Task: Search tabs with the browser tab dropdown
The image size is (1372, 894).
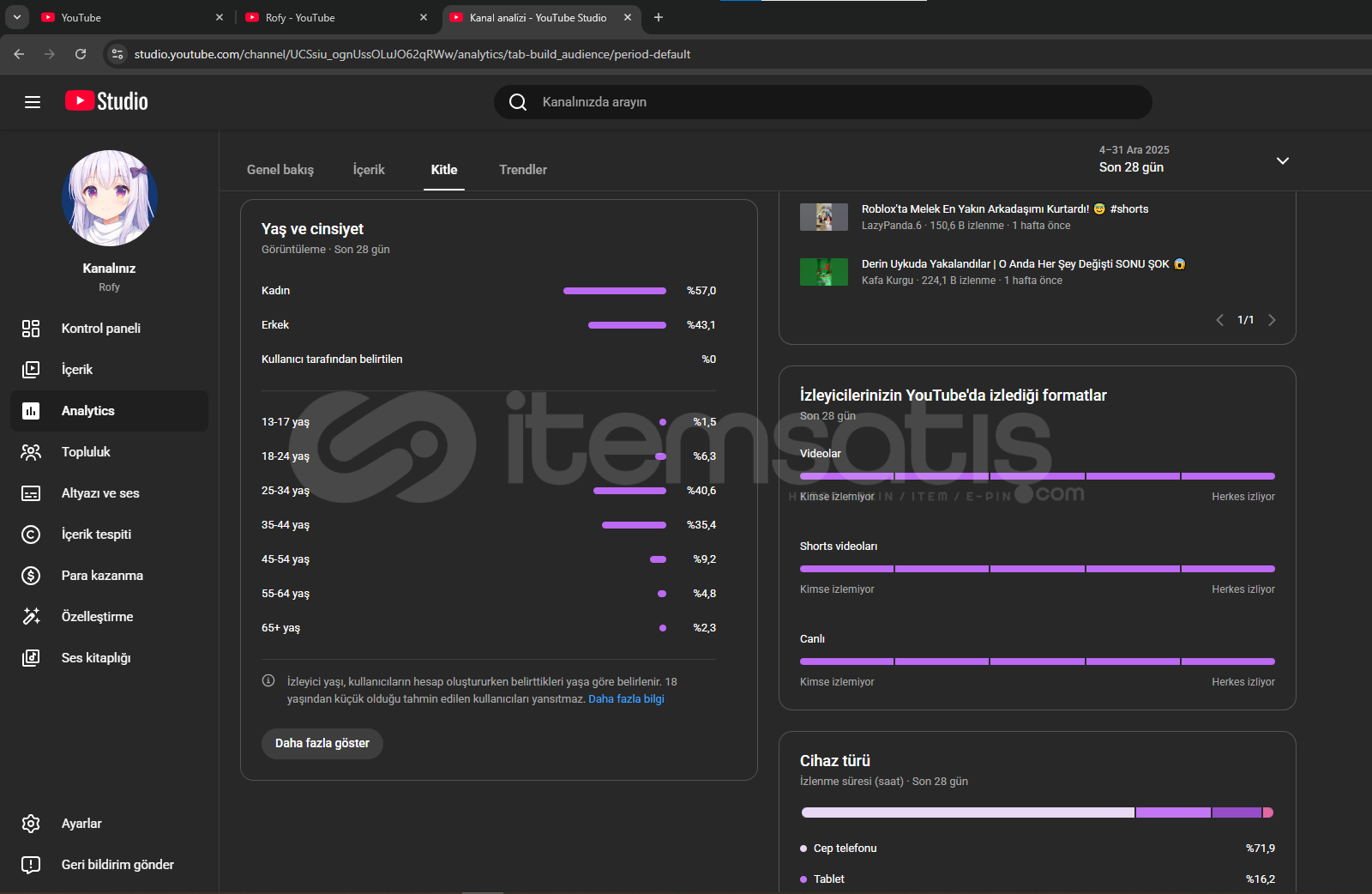Action: click(x=16, y=17)
